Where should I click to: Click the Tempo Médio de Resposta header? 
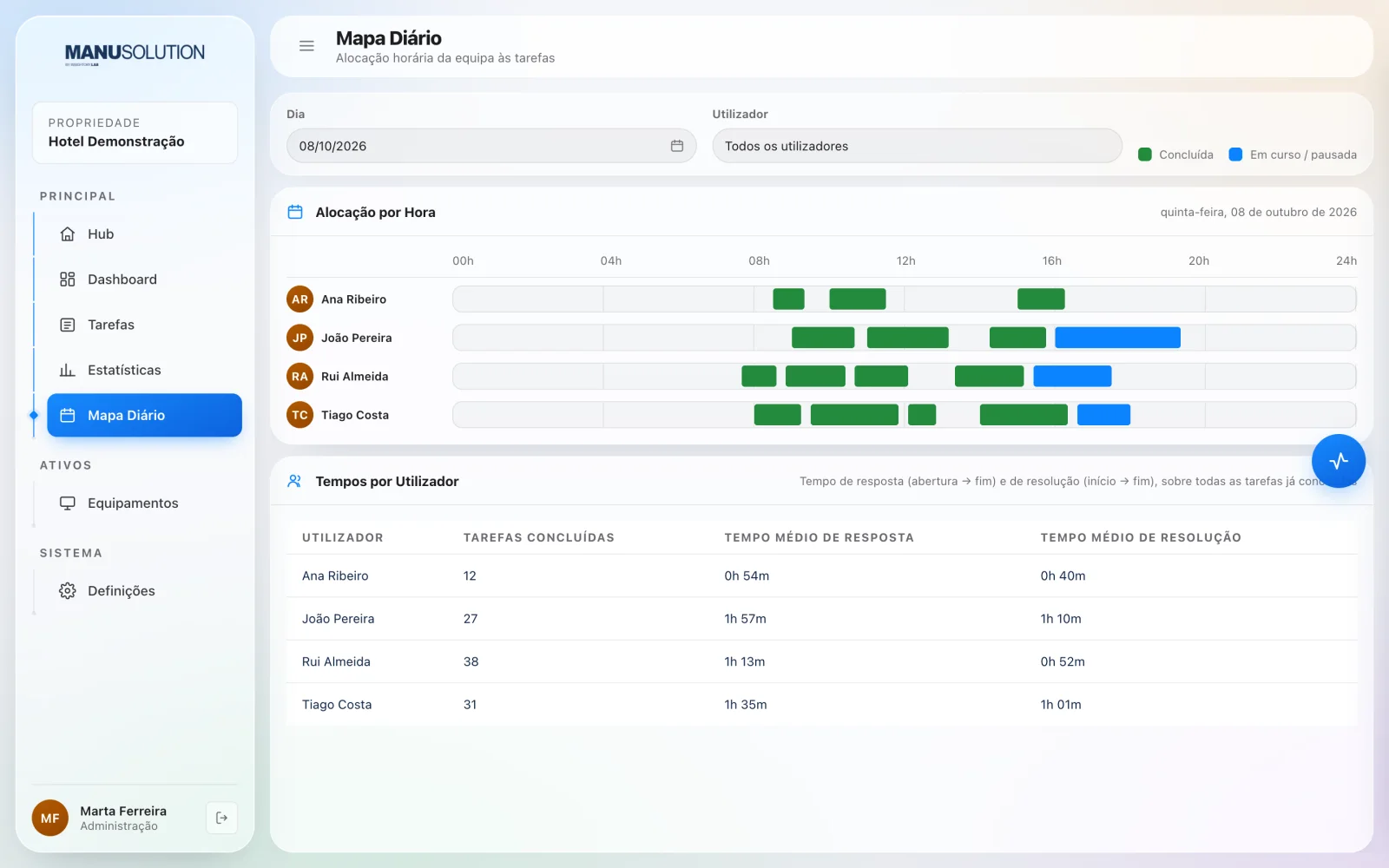pyautogui.click(x=820, y=537)
